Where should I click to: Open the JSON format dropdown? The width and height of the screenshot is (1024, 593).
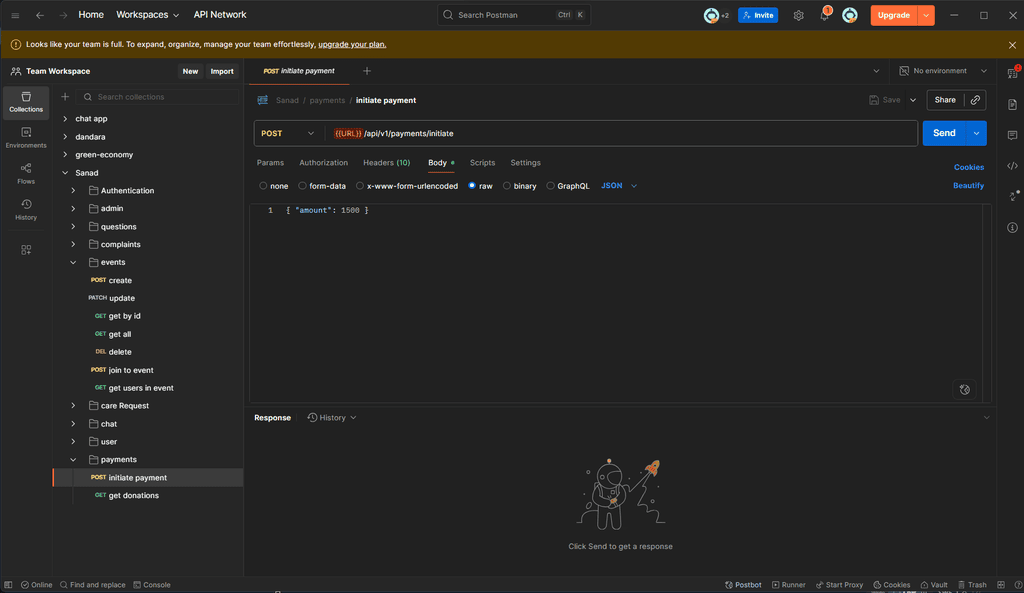(618, 186)
